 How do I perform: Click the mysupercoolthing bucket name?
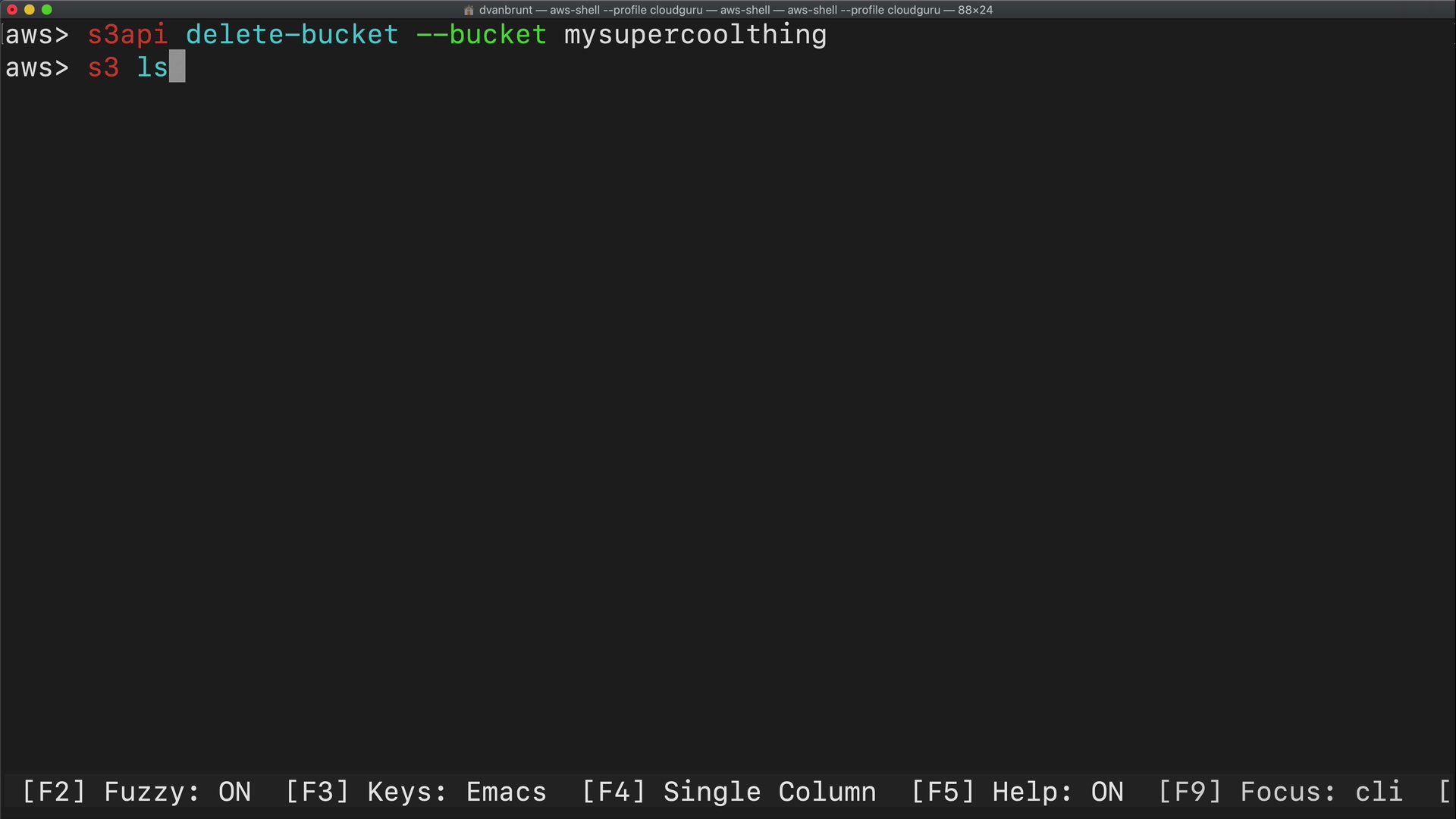click(695, 35)
